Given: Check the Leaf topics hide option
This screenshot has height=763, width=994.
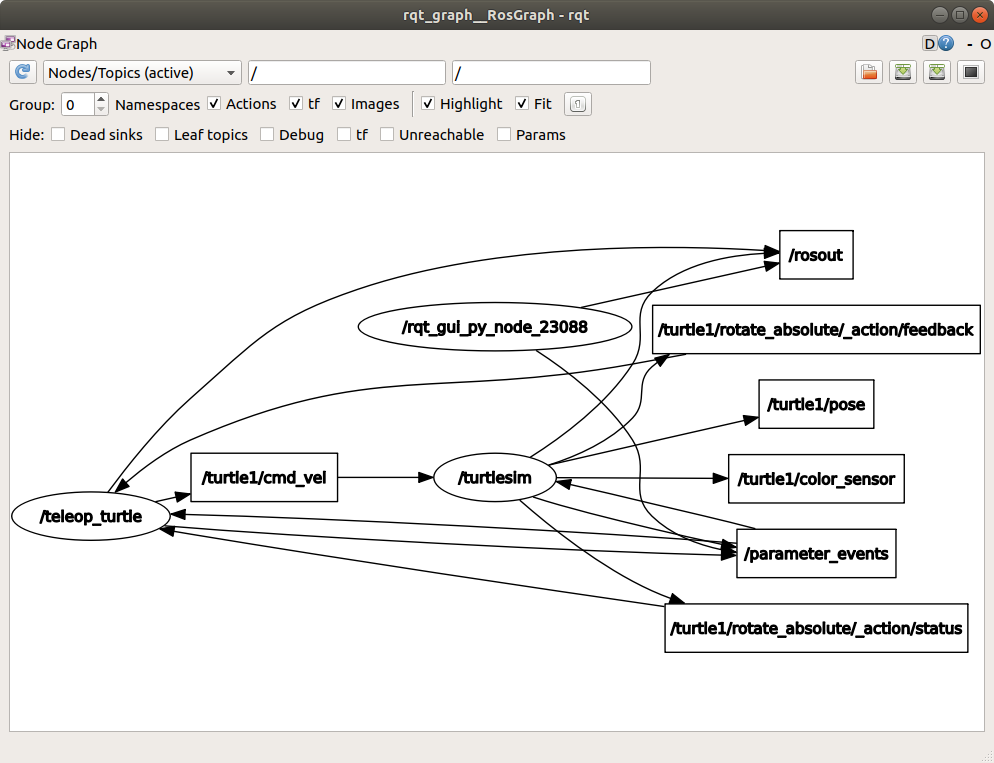Looking at the screenshot, I should (162, 135).
